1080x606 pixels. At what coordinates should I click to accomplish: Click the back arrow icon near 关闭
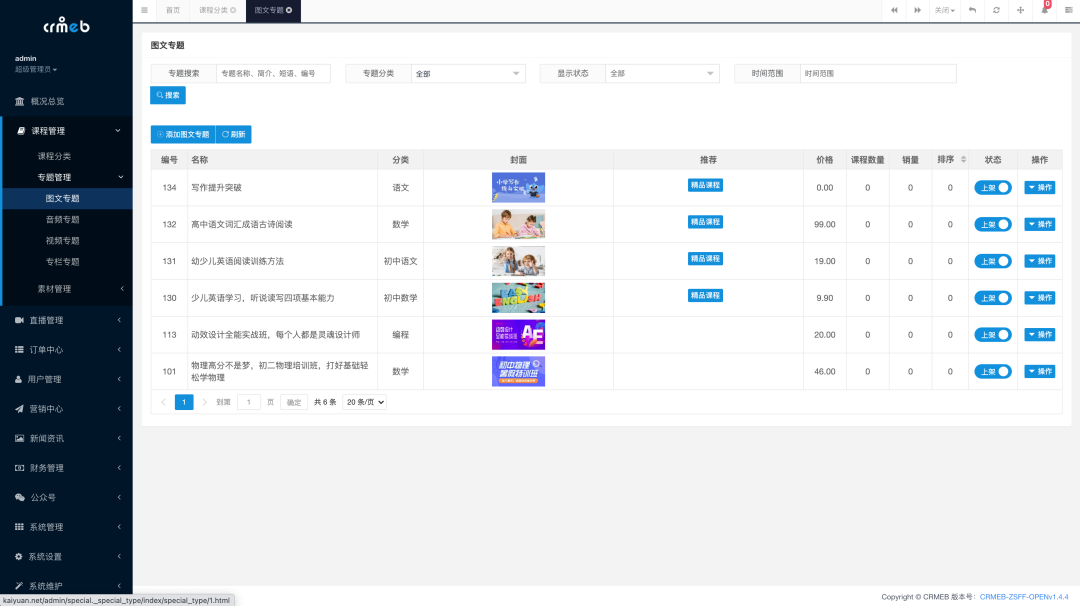[x=973, y=10]
